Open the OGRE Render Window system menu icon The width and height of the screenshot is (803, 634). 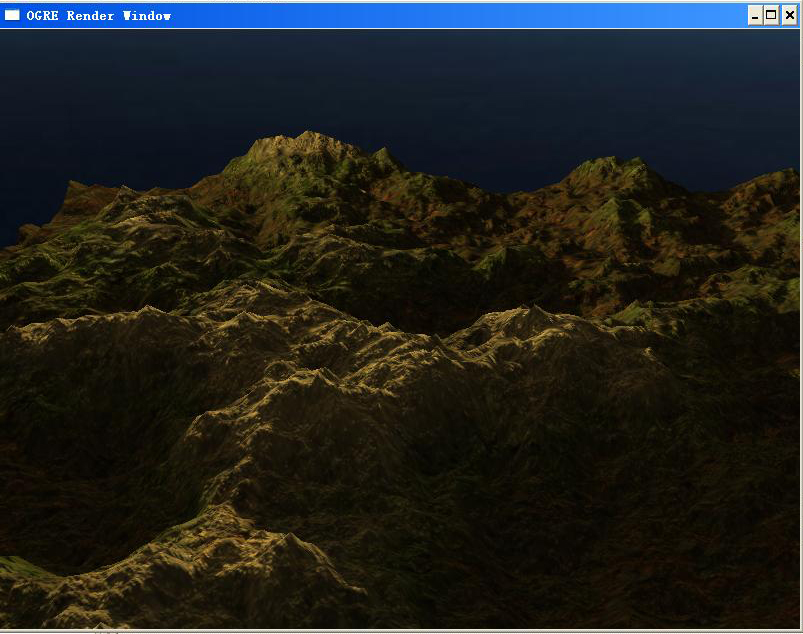(12, 15)
